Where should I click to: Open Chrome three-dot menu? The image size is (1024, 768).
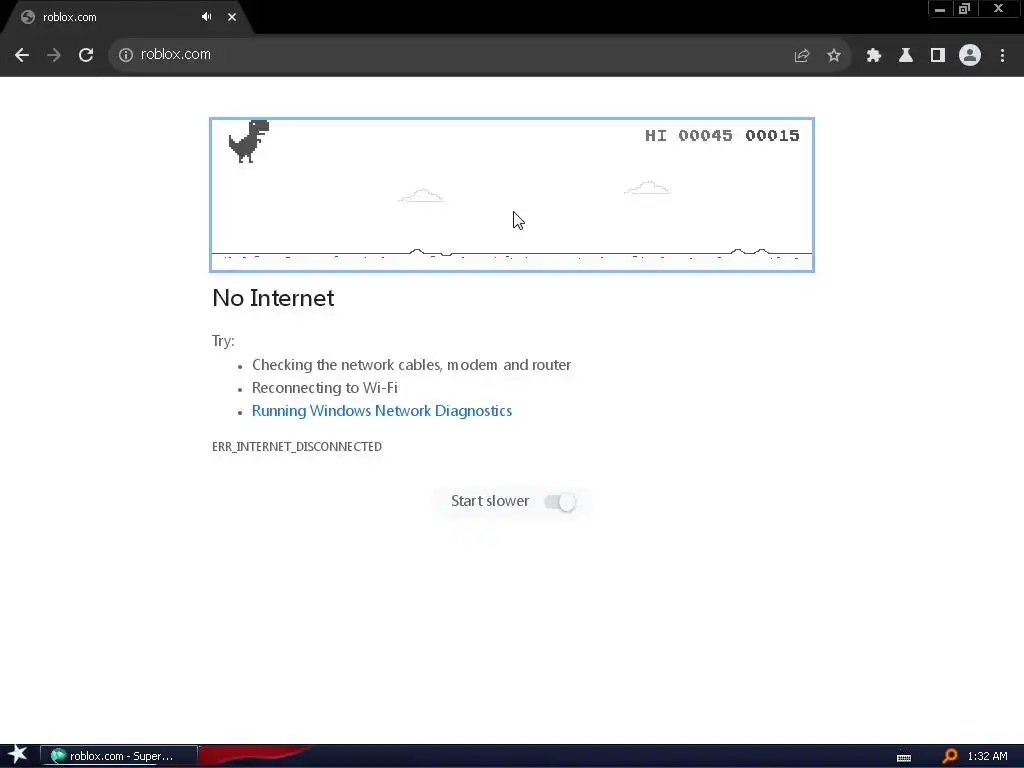1002,56
